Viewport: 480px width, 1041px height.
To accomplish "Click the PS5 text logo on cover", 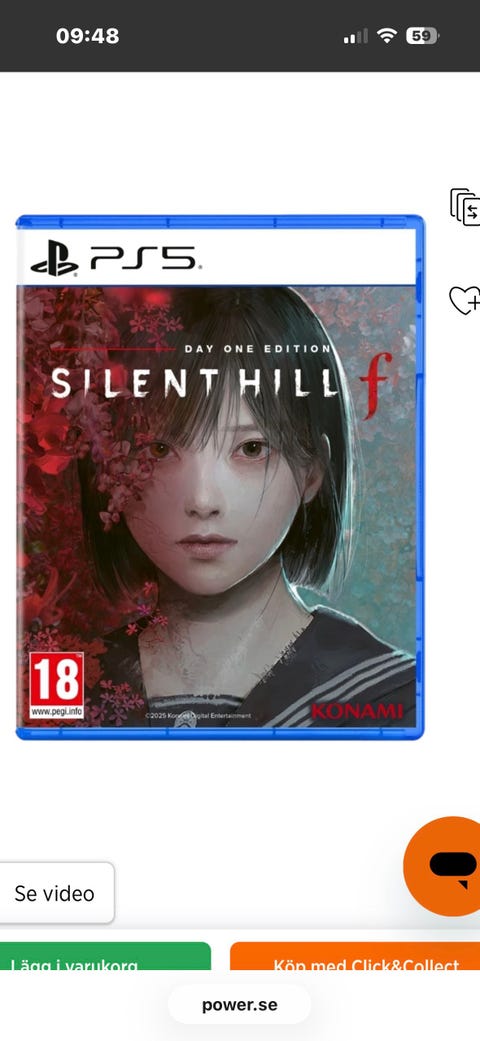I will coord(142,258).
